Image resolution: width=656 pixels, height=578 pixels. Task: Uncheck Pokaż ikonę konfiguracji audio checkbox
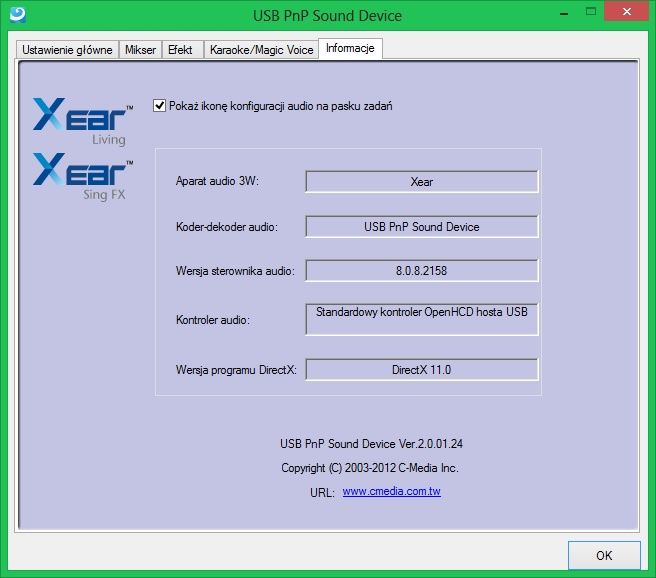159,105
